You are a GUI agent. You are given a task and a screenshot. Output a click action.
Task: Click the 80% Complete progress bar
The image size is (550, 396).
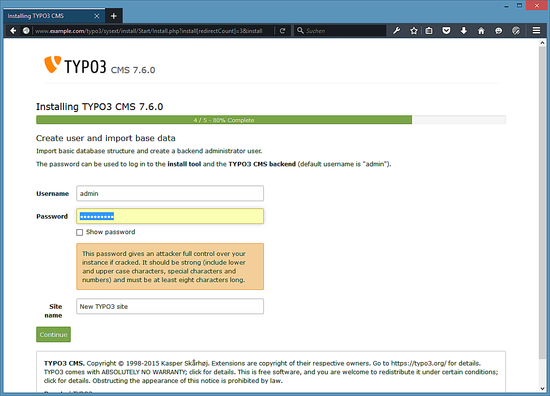point(271,120)
